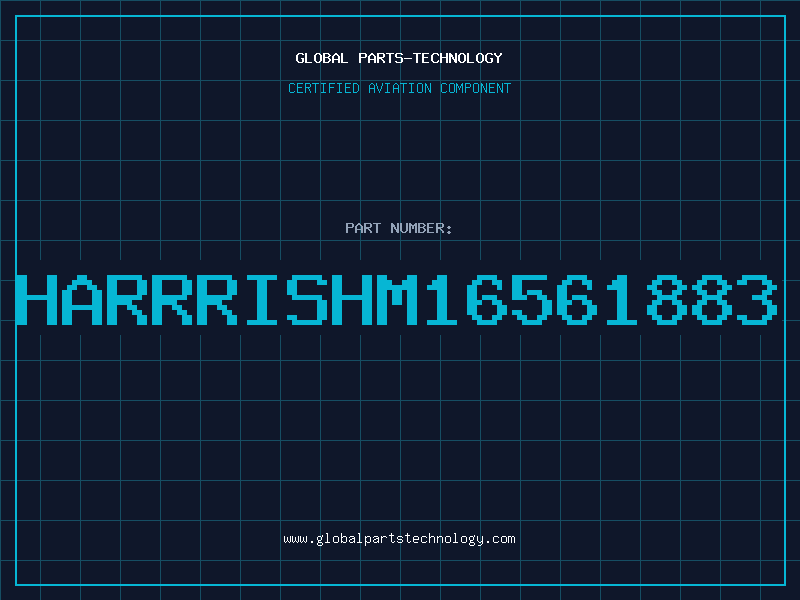Click the letter S in the part number
Screen dimensions: 800x600
pyautogui.click(x=306, y=299)
